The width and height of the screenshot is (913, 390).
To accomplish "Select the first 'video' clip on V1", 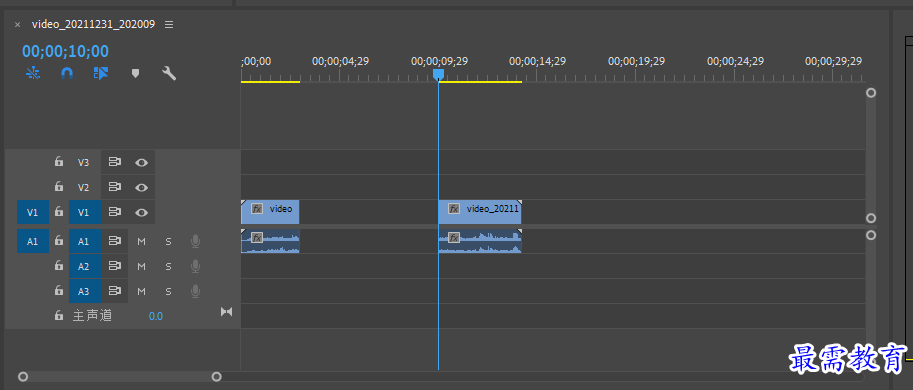I will [x=270, y=212].
